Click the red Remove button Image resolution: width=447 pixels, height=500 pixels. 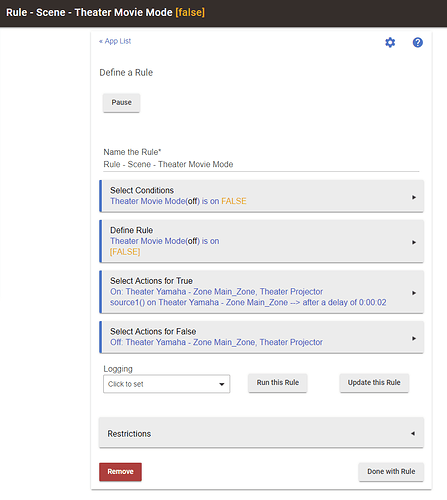(x=120, y=472)
